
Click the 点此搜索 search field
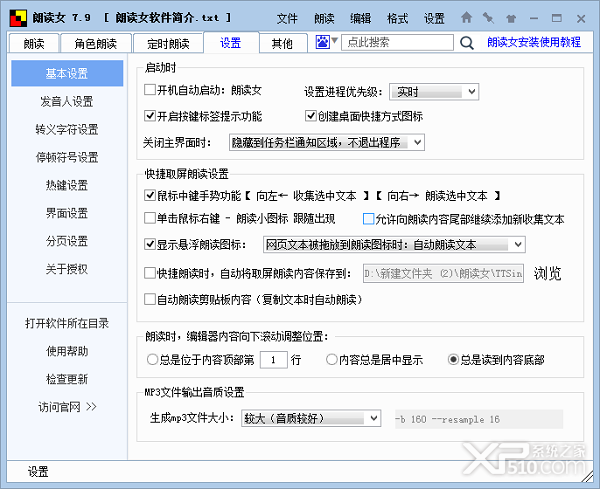coord(397,42)
